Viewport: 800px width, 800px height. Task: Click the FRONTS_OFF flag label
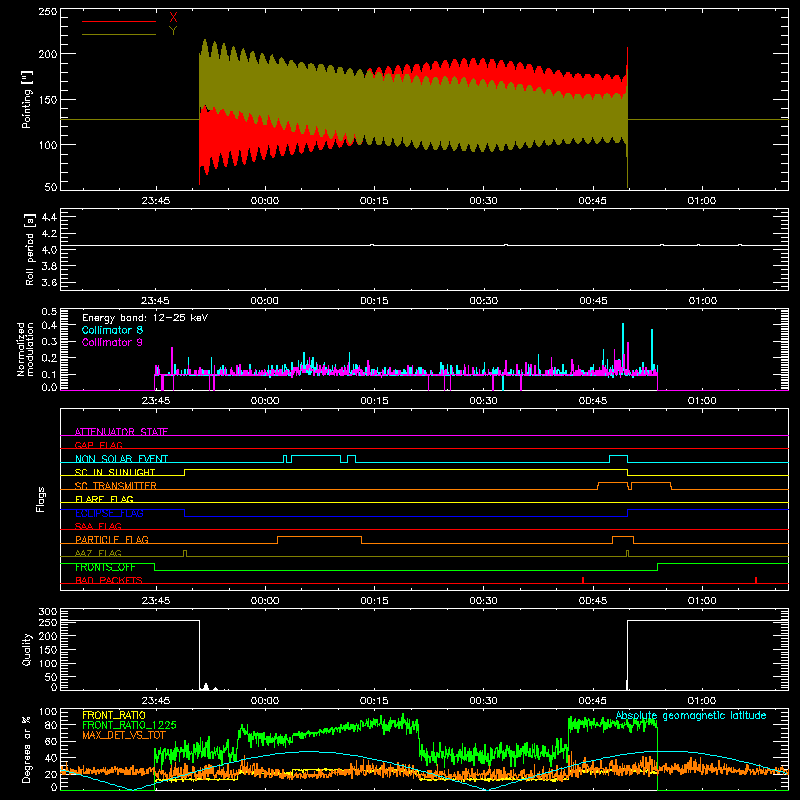(x=105, y=567)
